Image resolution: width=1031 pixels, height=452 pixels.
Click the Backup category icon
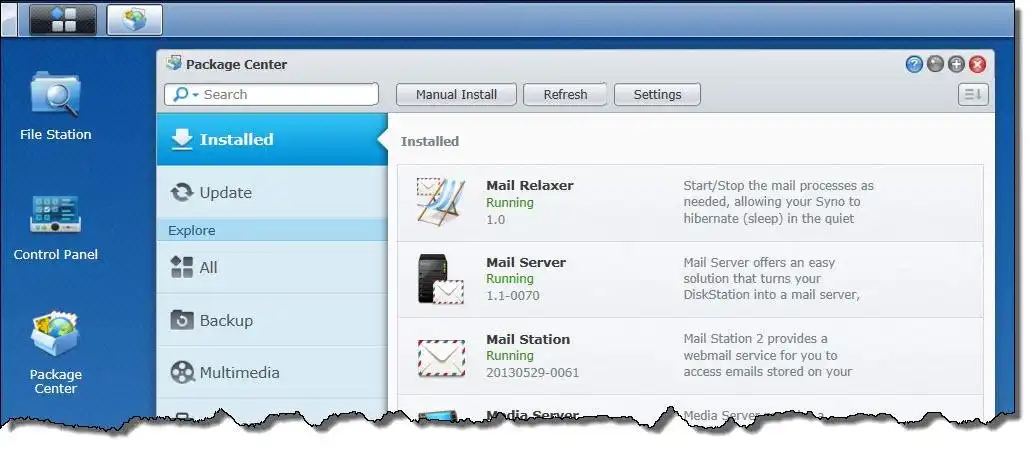pos(182,320)
